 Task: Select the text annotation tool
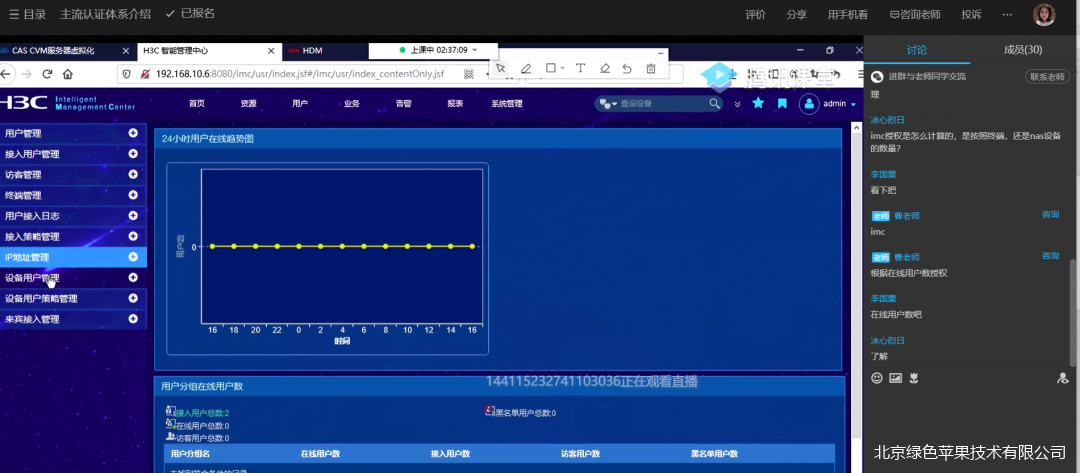tap(580, 68)
